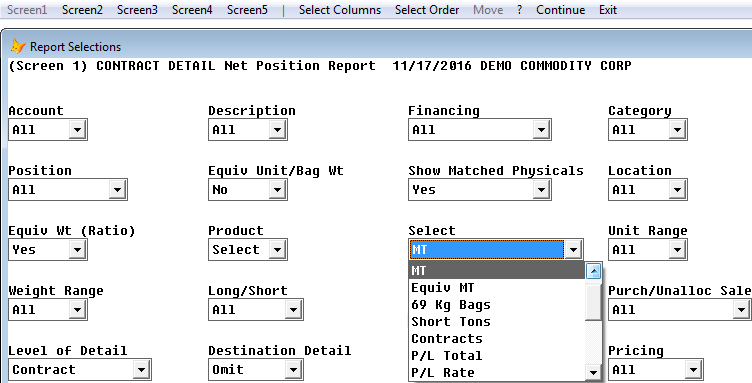The image size is (752, 383).
Task: Click the list's scroll down arrow
Action: pyautogui.click(x=594, y=372)
